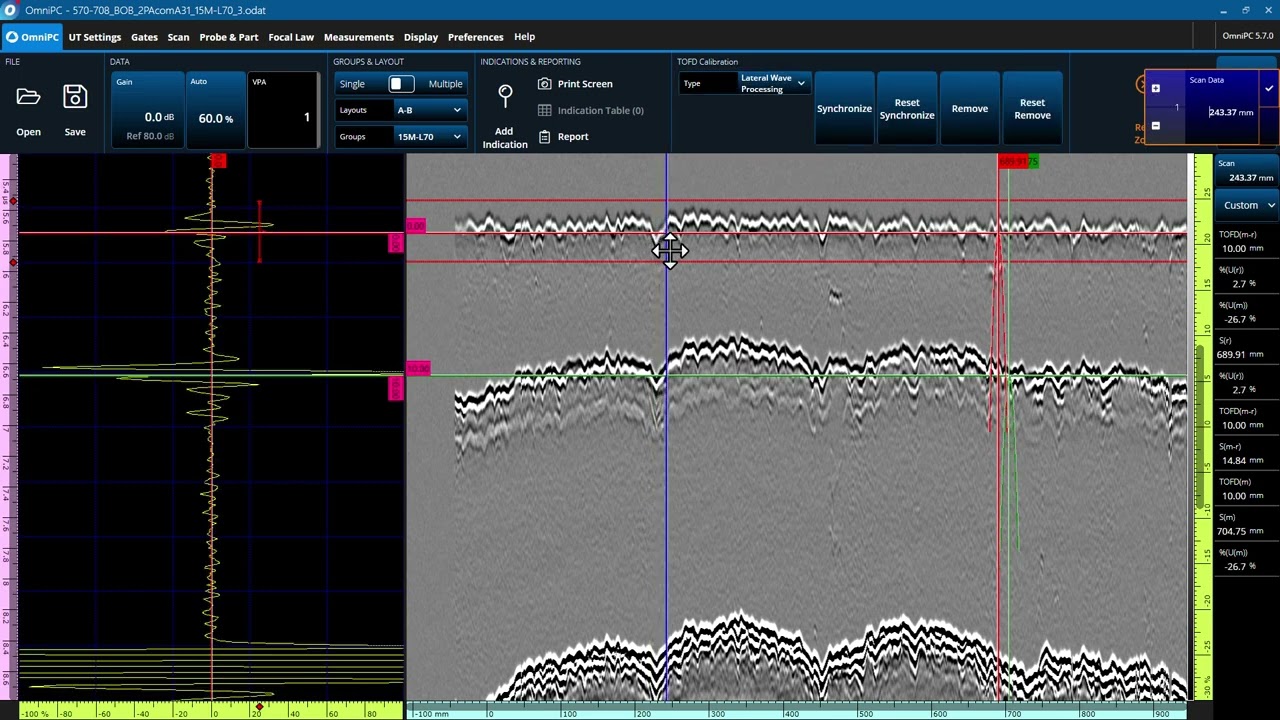This screenshot has height=720, width=1280.
Task: Open the TOFD Type Lateral Wave Processing dropdown
Action: (x=772, y=84)
